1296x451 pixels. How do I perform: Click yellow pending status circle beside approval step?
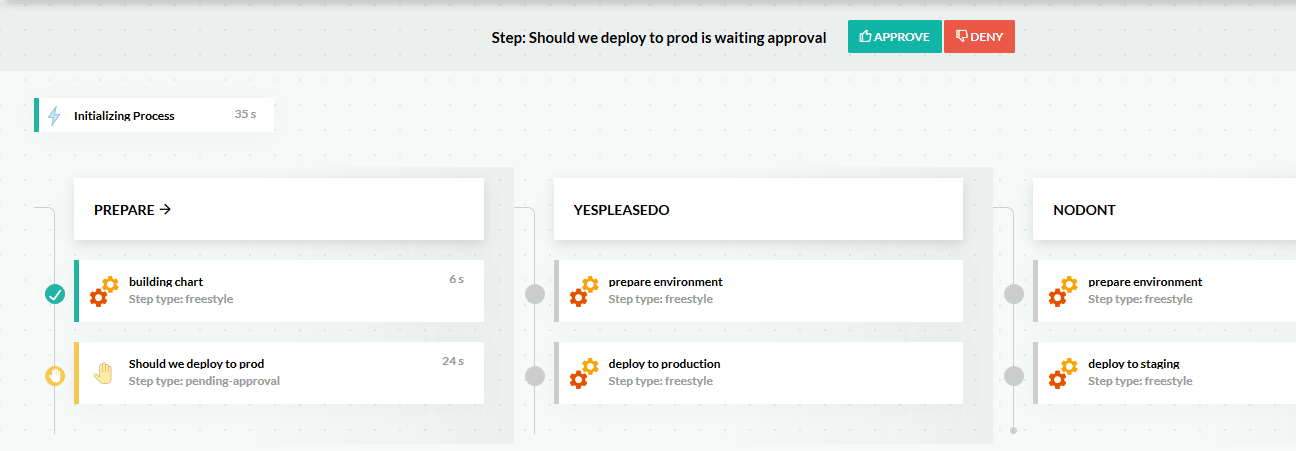tap(55, 376)
